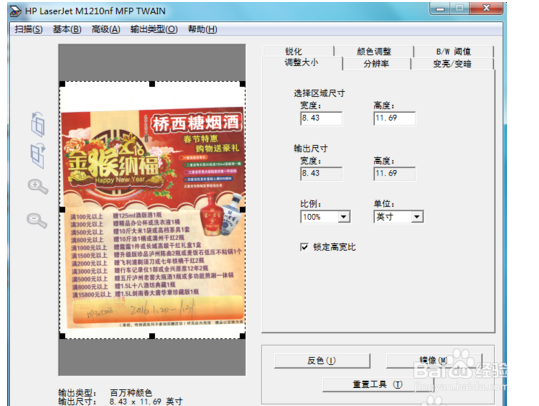This screenshot has height=406, width=539.
Task: Click the top-right selection handle
Action: (x=242, y=84)
